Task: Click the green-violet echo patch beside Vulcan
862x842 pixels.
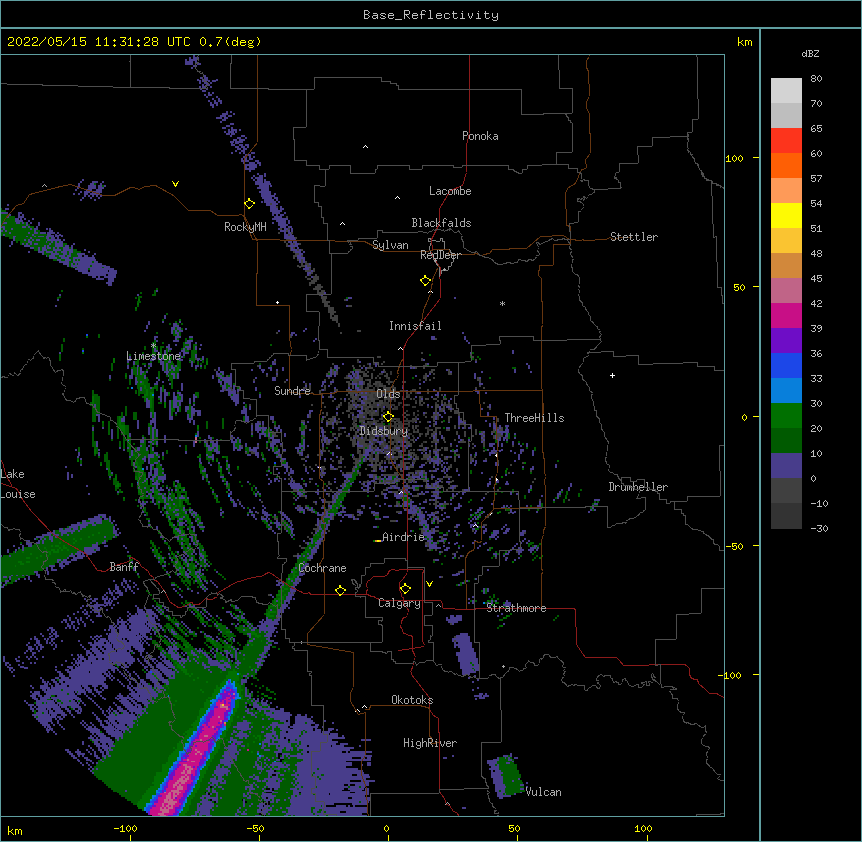Action: (x=506, y=776)
